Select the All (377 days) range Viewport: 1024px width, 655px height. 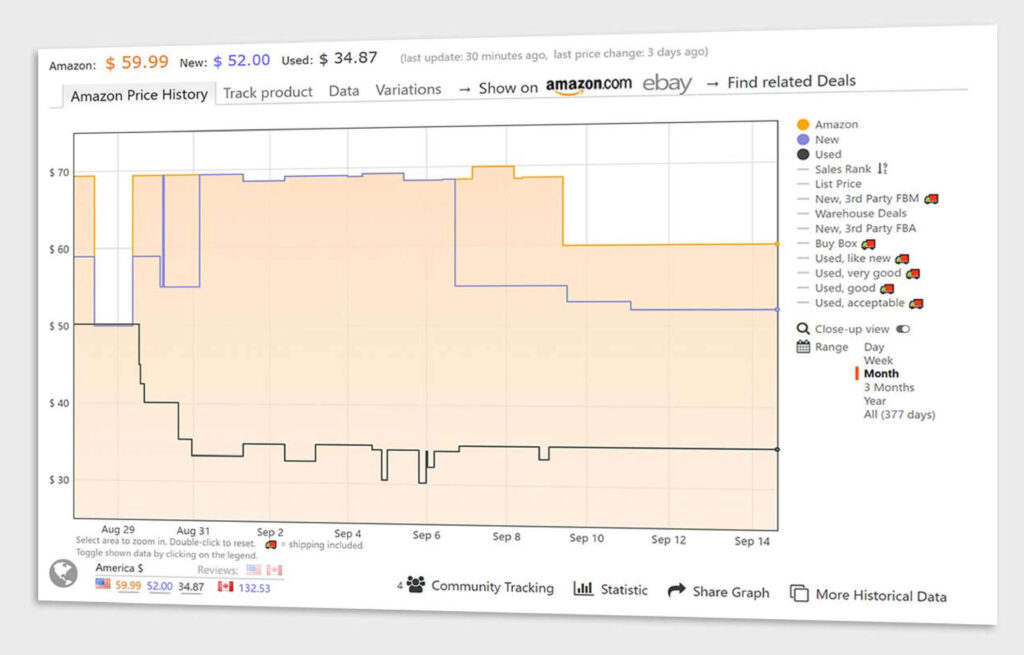click(899, 414)
